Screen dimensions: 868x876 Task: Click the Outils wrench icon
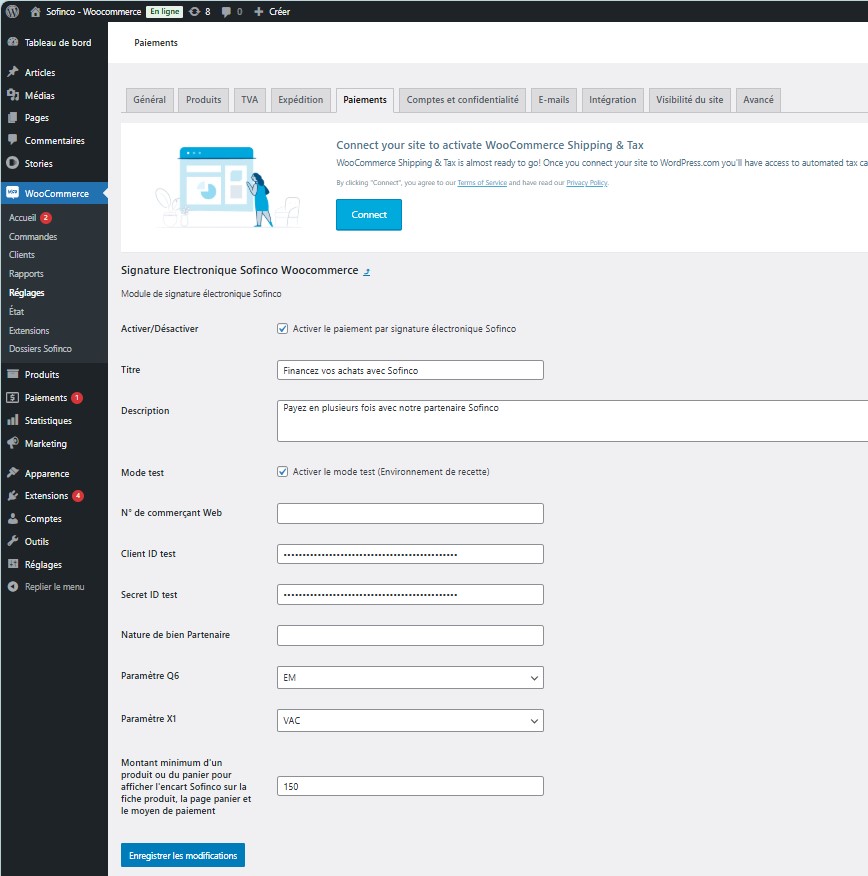click(13, 541)
